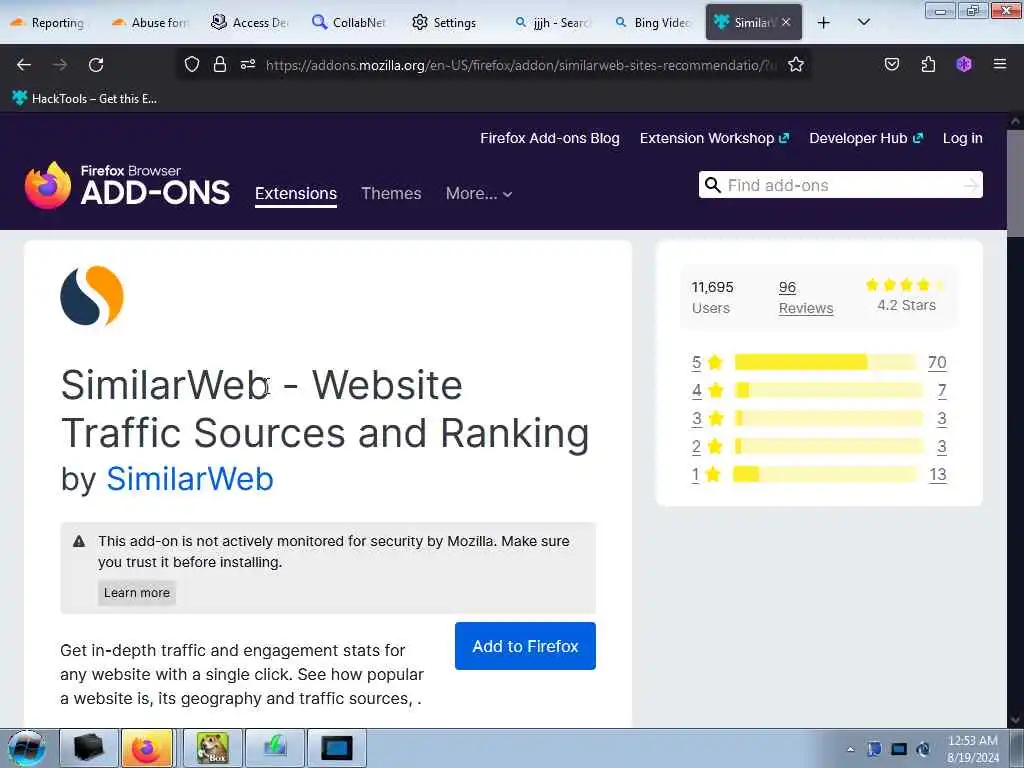Screen dimensions: 1024x768
Task: Switch to the Abuse form tab
Action: 150,22
